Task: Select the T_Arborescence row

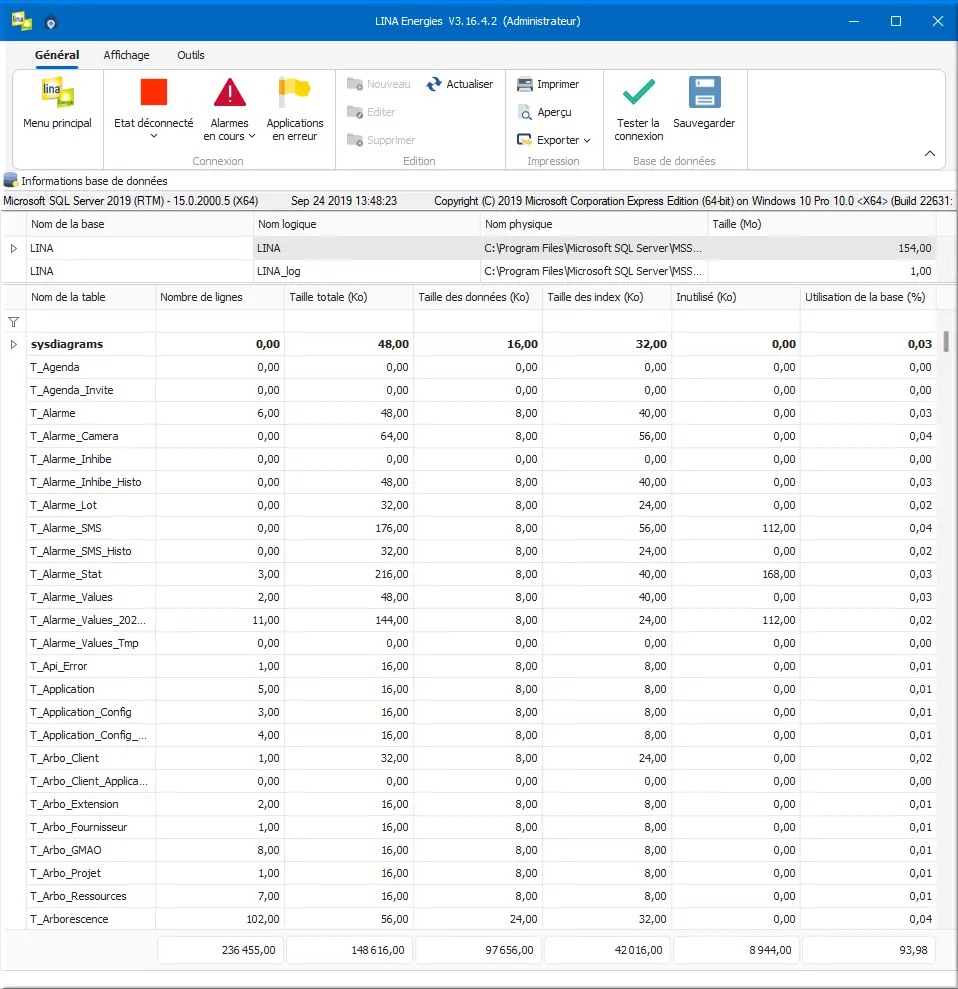Action: [x=481, y=919]
